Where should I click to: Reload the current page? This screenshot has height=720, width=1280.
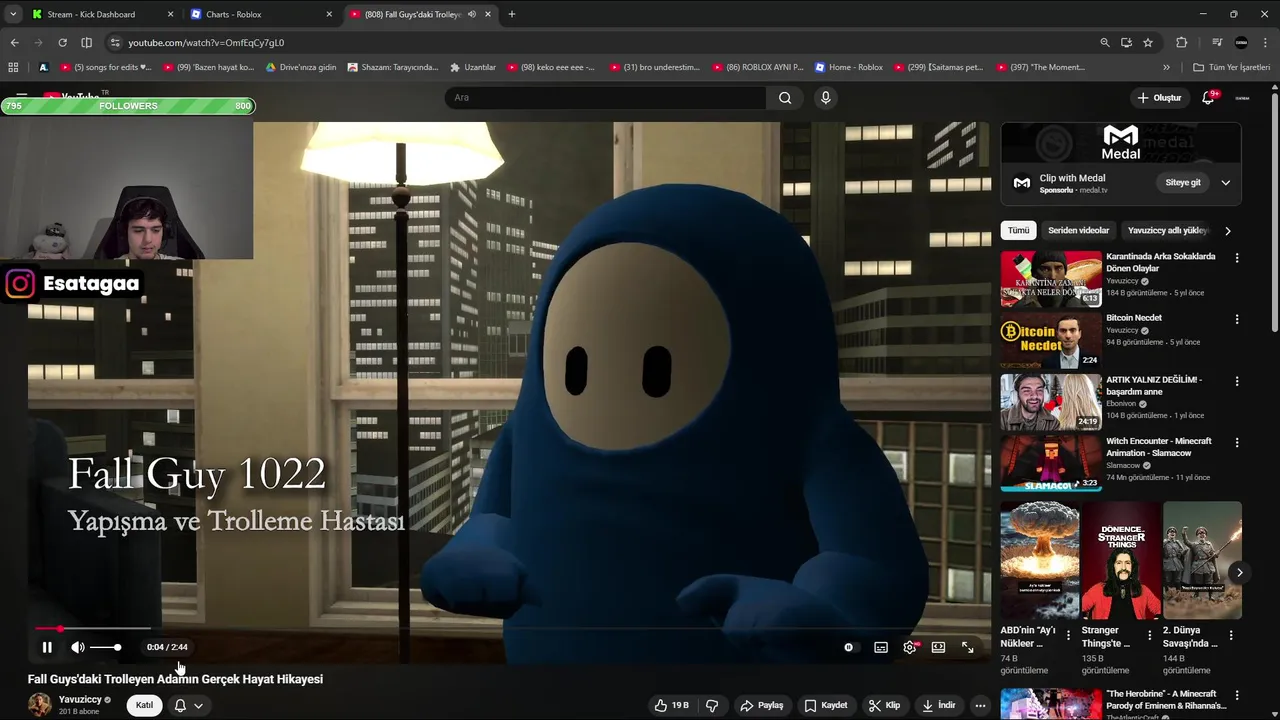pos(62,42)
